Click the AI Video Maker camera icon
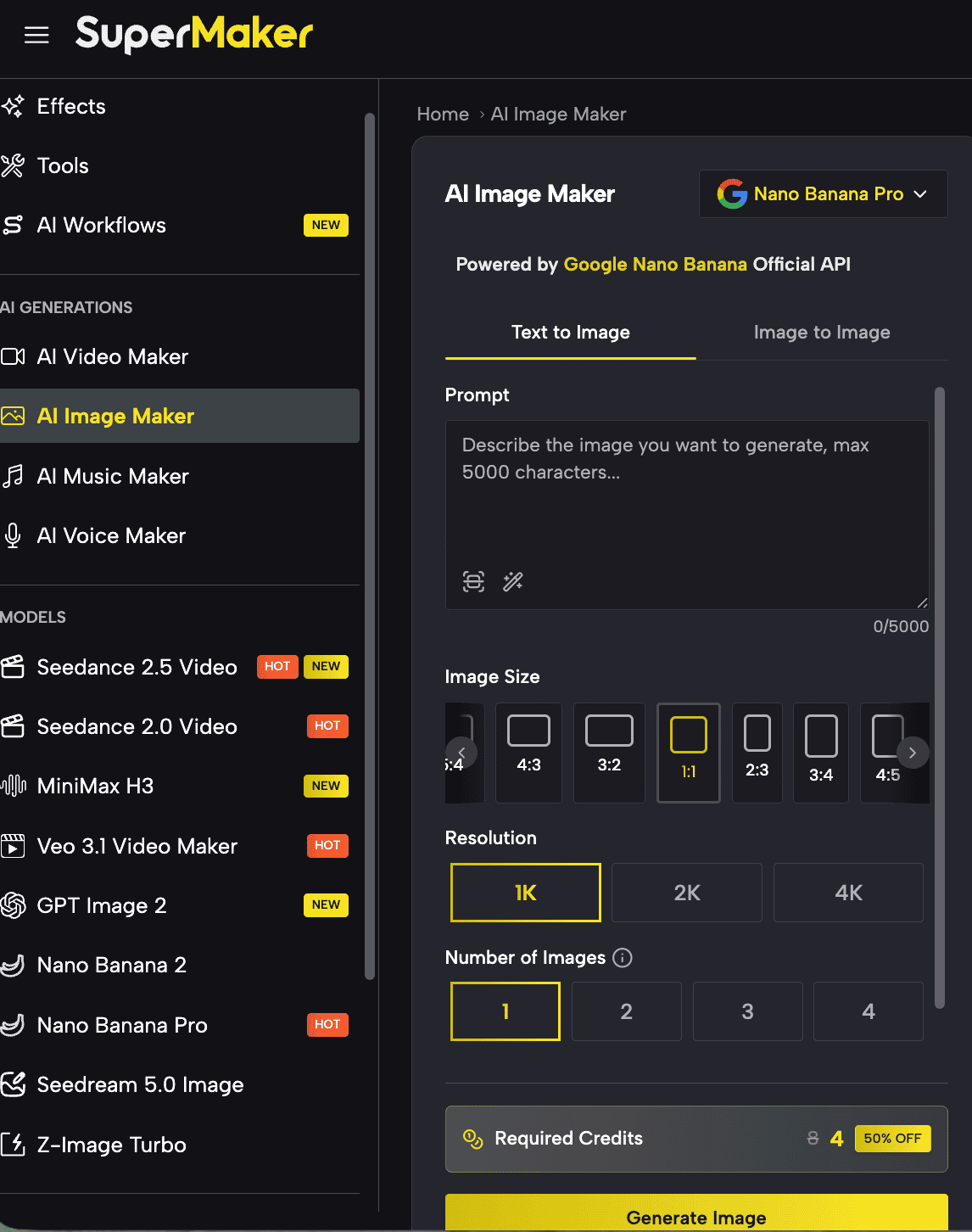Image resolution: width=972 pixels, height=1232 pixels. 13,356
